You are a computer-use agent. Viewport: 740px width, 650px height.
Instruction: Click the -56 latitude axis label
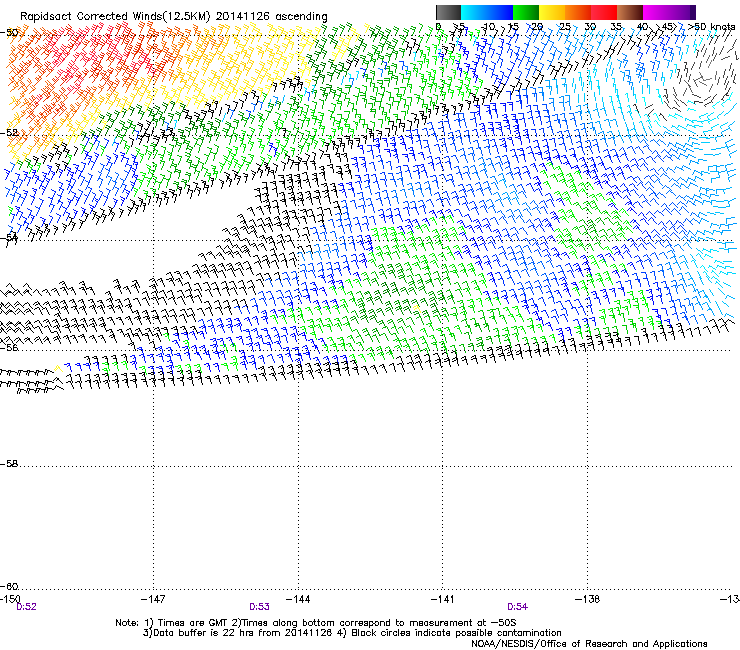[x=9, y=348]
